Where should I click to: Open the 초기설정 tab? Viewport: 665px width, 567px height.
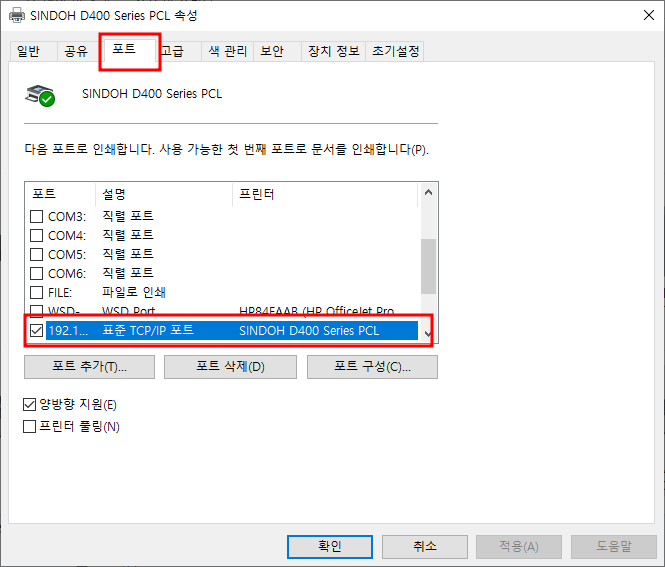pos(395,51)
